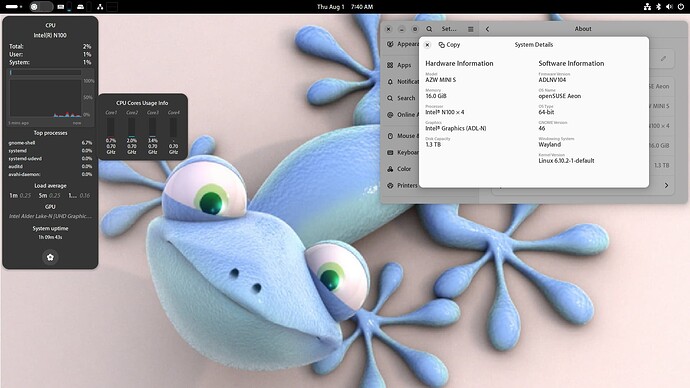Screen dimensions: 690x388
Task: Open the Settings hamburger menu
Action: point(470,29)
